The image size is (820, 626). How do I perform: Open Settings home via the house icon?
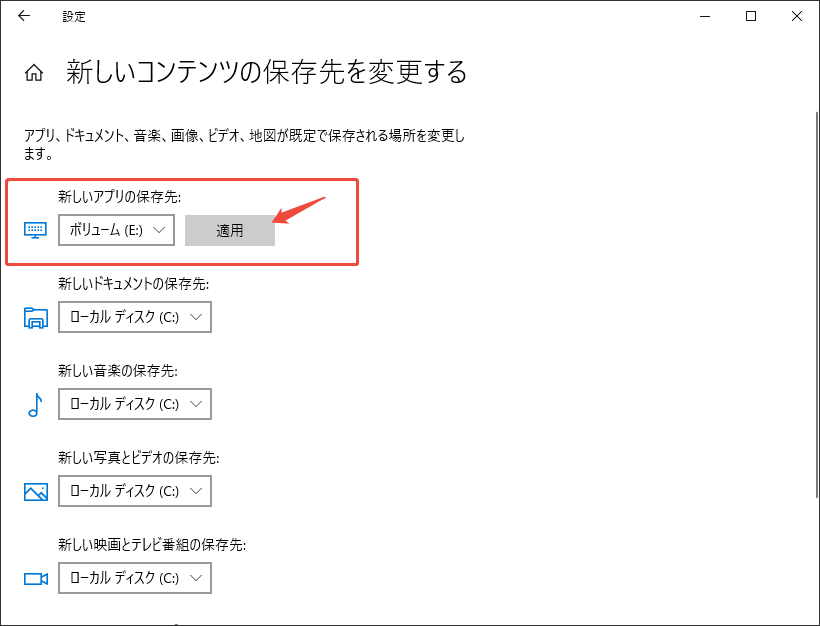[34, 73]
